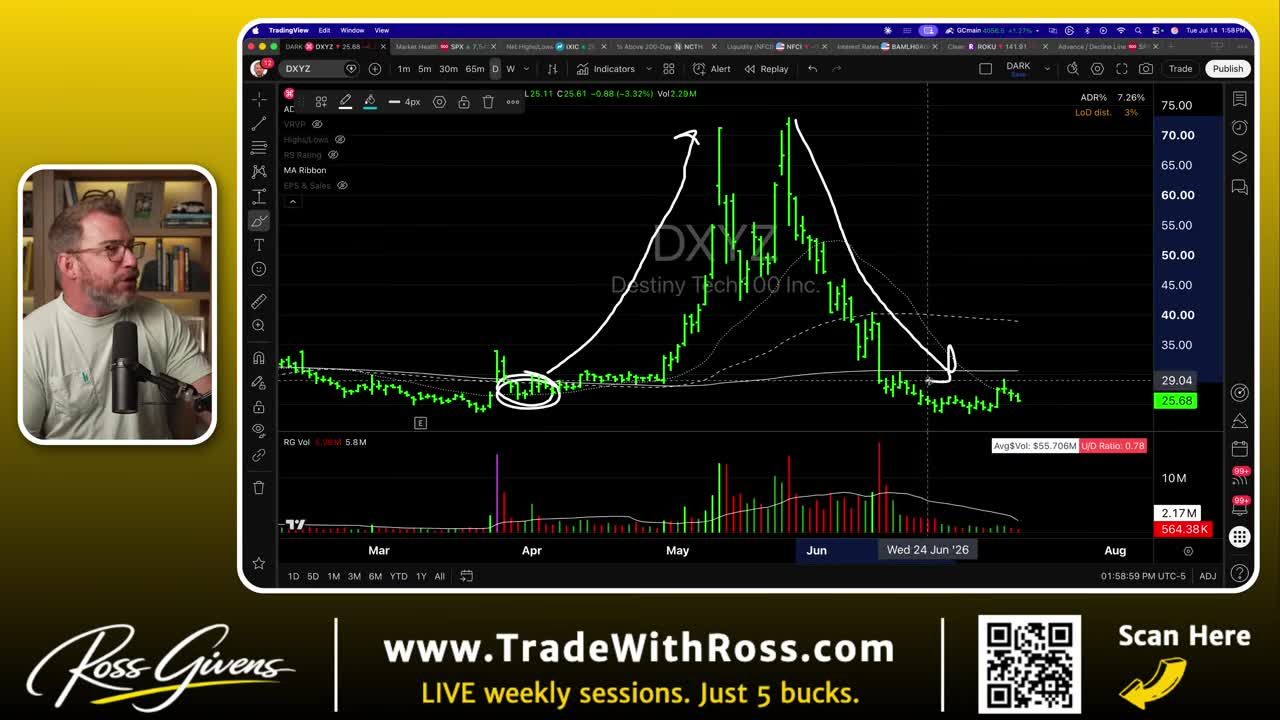Select the Text annotation tool

click(259, 245)
